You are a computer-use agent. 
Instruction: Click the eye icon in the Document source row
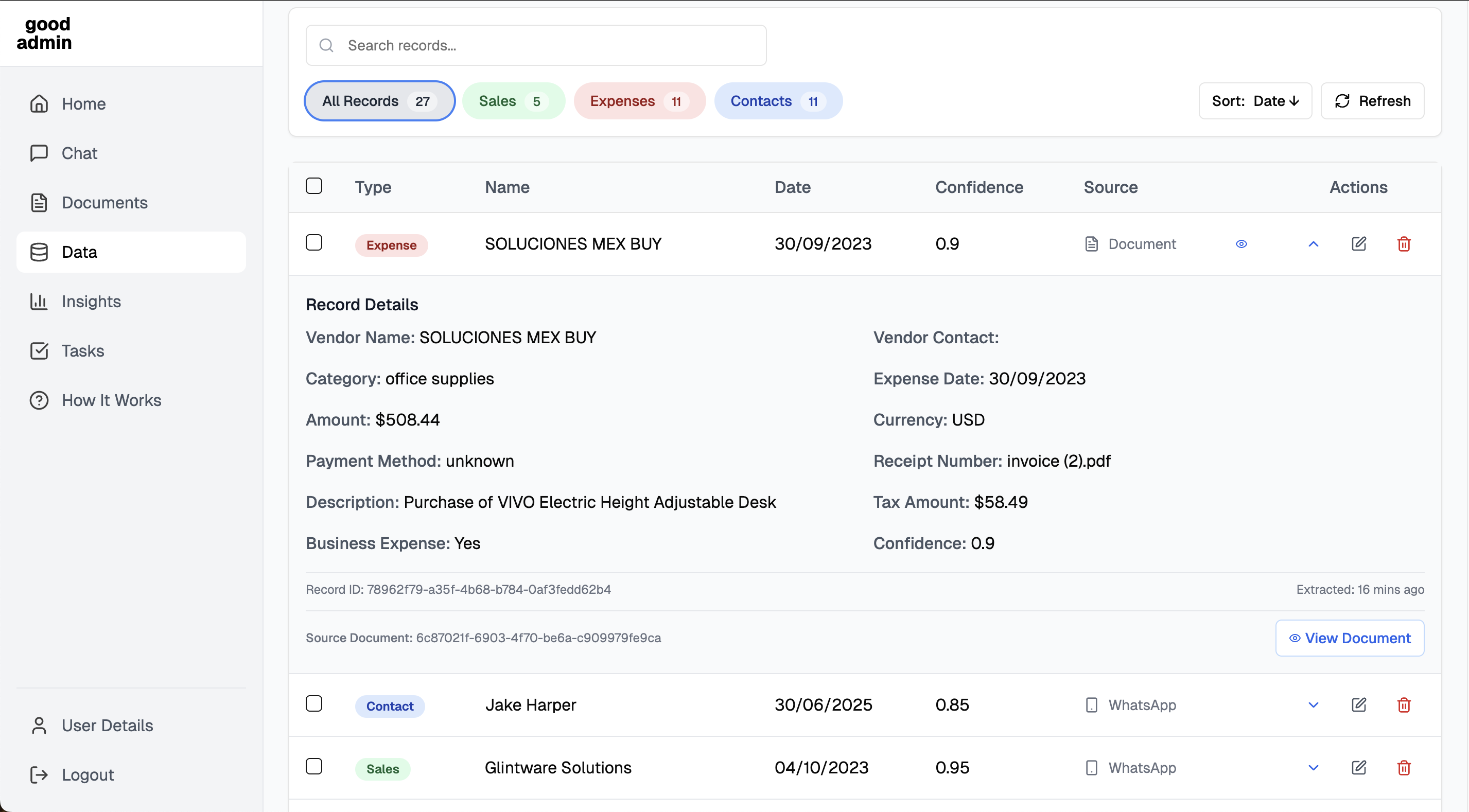point(1241,244)
